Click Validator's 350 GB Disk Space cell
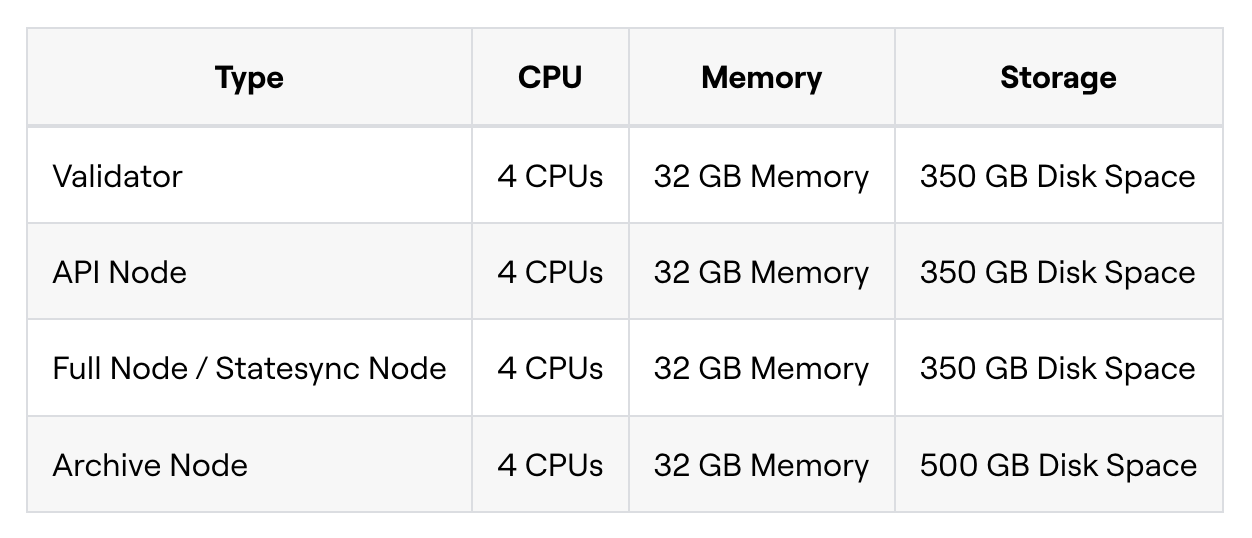The height and width of the screenshot is (538, 1252). pos(1058,176)
